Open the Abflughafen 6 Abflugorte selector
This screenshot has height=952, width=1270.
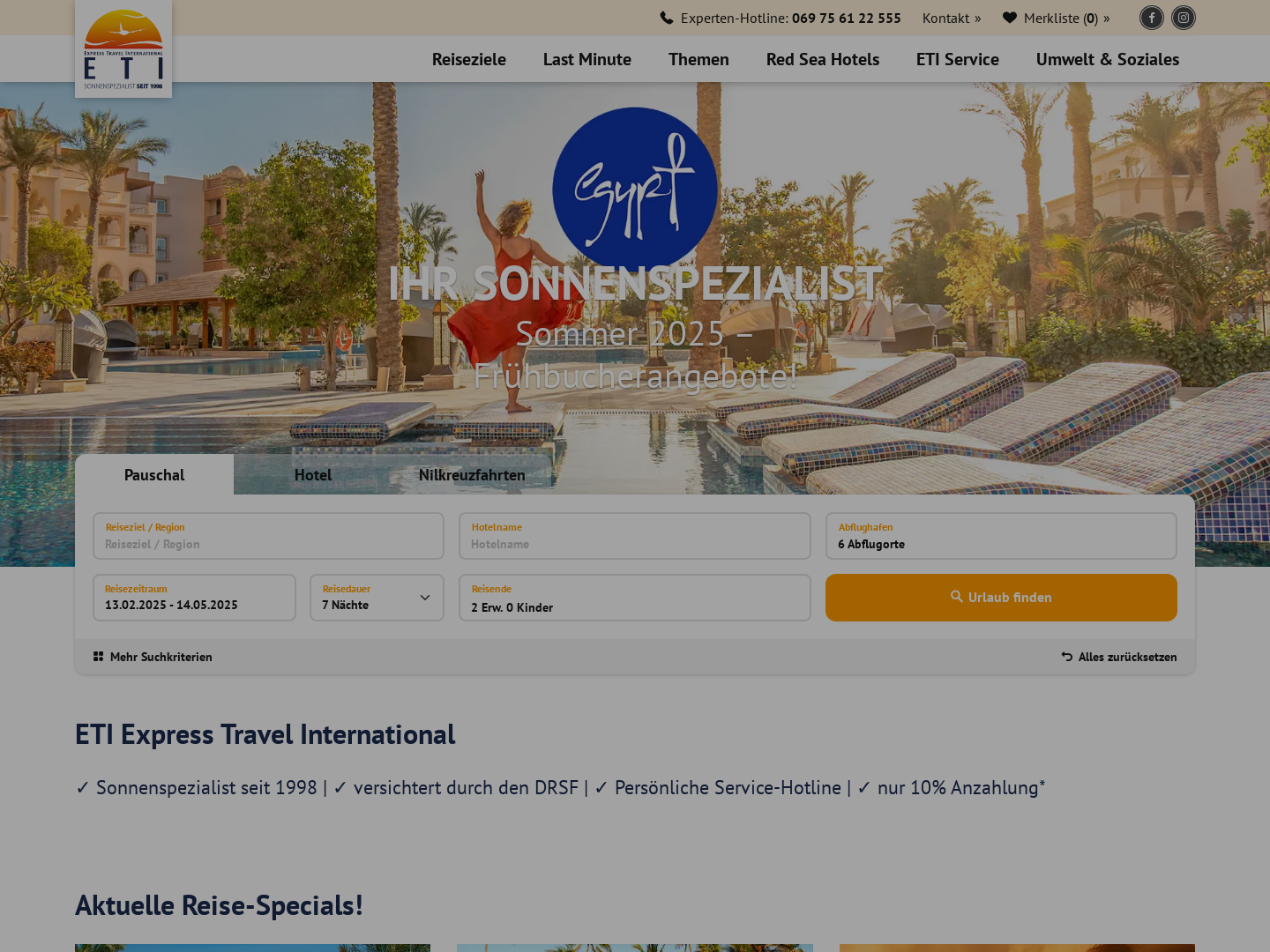(1001, 536)
